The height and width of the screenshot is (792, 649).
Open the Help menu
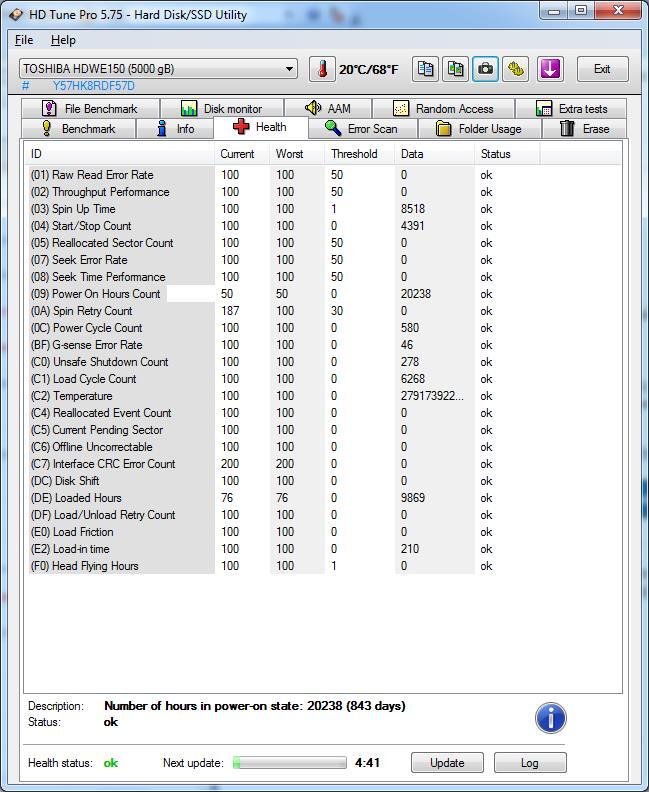pyautogui.click(x=63, y=40)
